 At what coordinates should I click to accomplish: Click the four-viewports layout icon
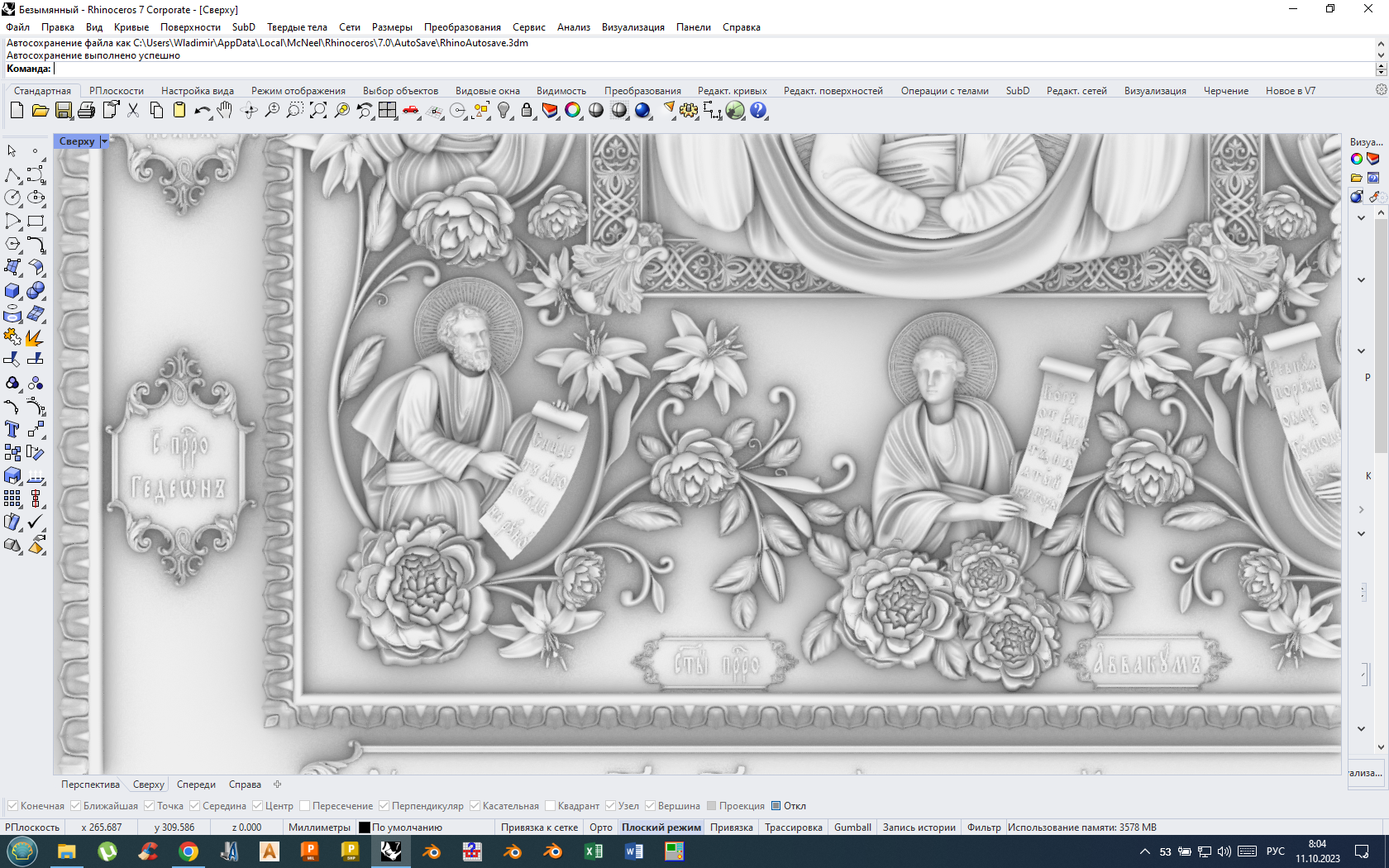click(x=387, y=110)
